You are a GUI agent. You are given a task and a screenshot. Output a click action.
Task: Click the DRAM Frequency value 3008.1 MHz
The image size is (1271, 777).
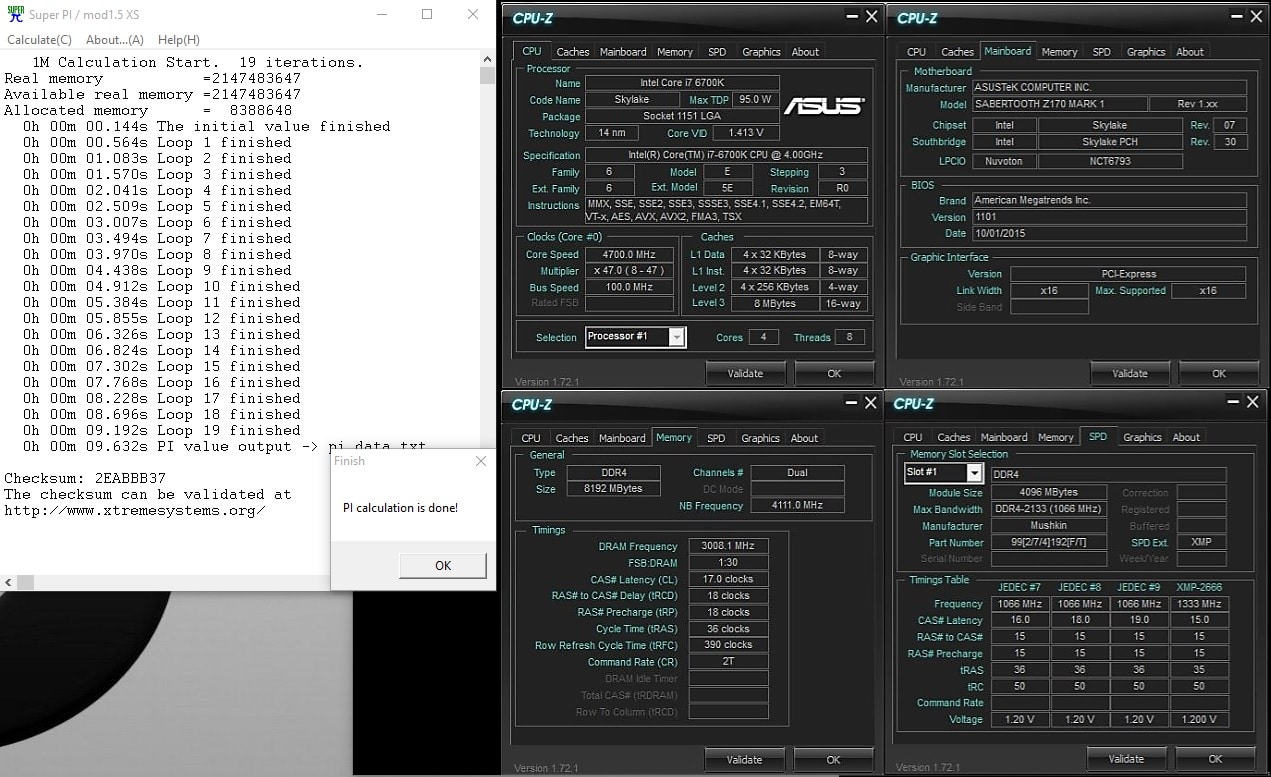coord(728,546)
